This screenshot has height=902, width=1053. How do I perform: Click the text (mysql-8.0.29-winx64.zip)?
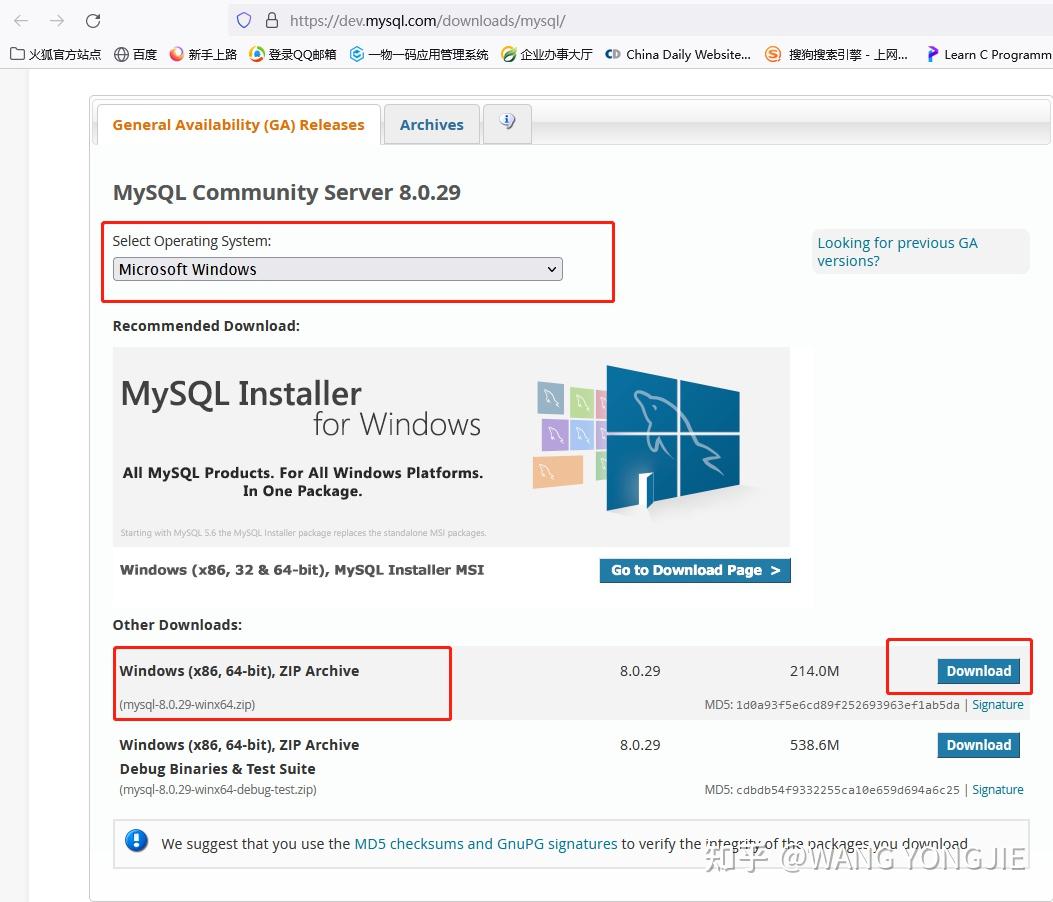tap(187, 705)
